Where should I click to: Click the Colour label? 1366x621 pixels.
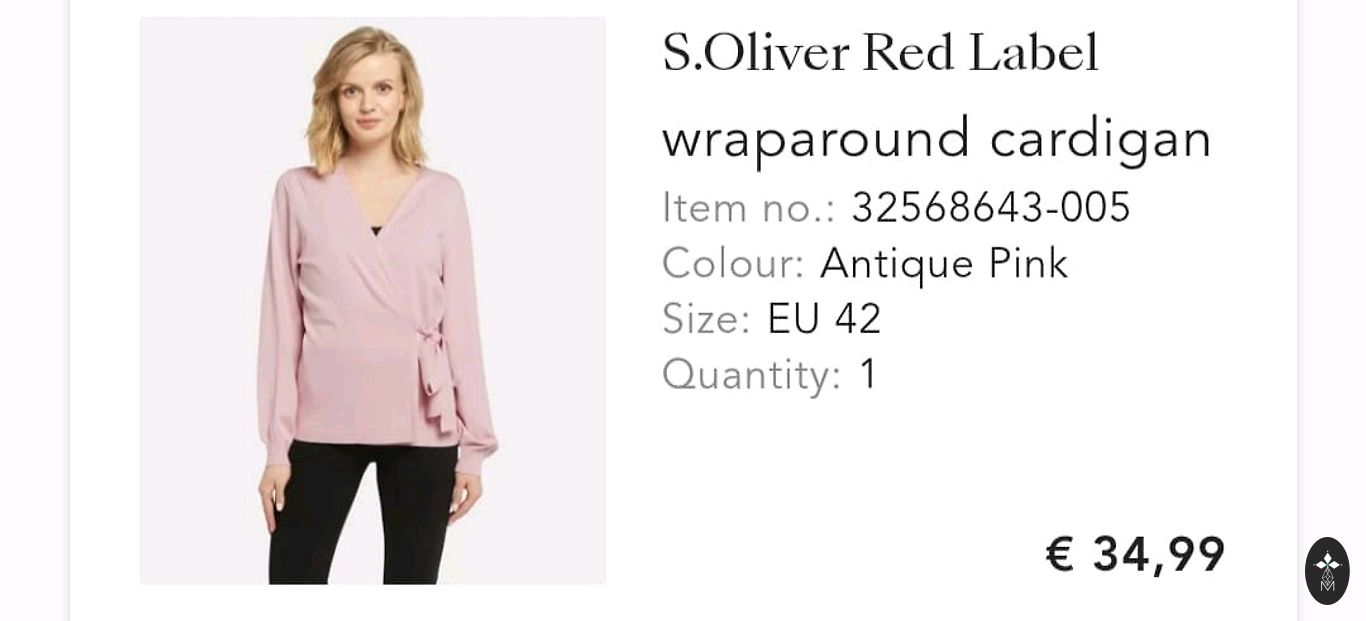tap(733, 264)
